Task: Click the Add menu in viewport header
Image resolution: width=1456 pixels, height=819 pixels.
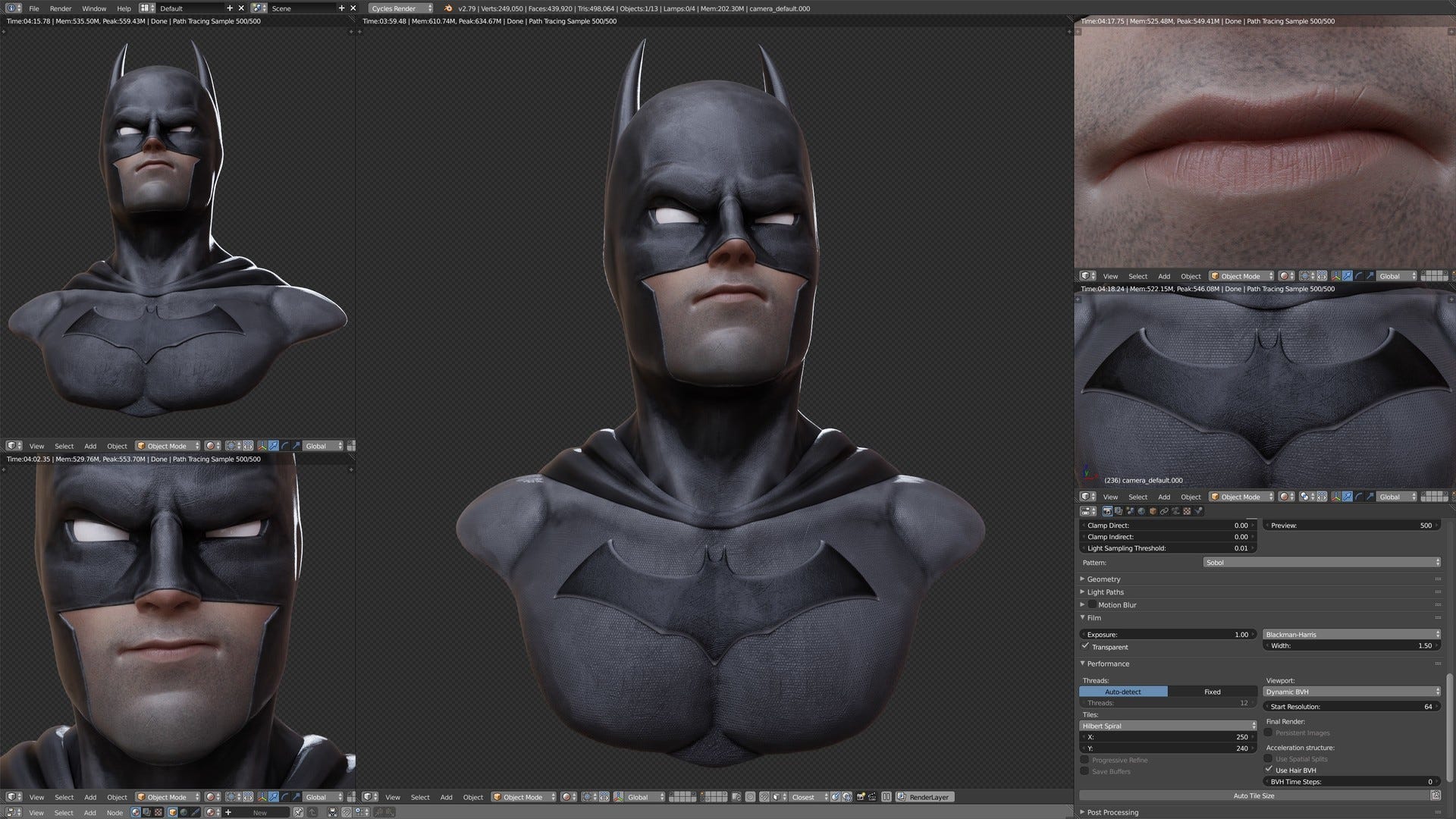Action: click(x=446, y=797)
